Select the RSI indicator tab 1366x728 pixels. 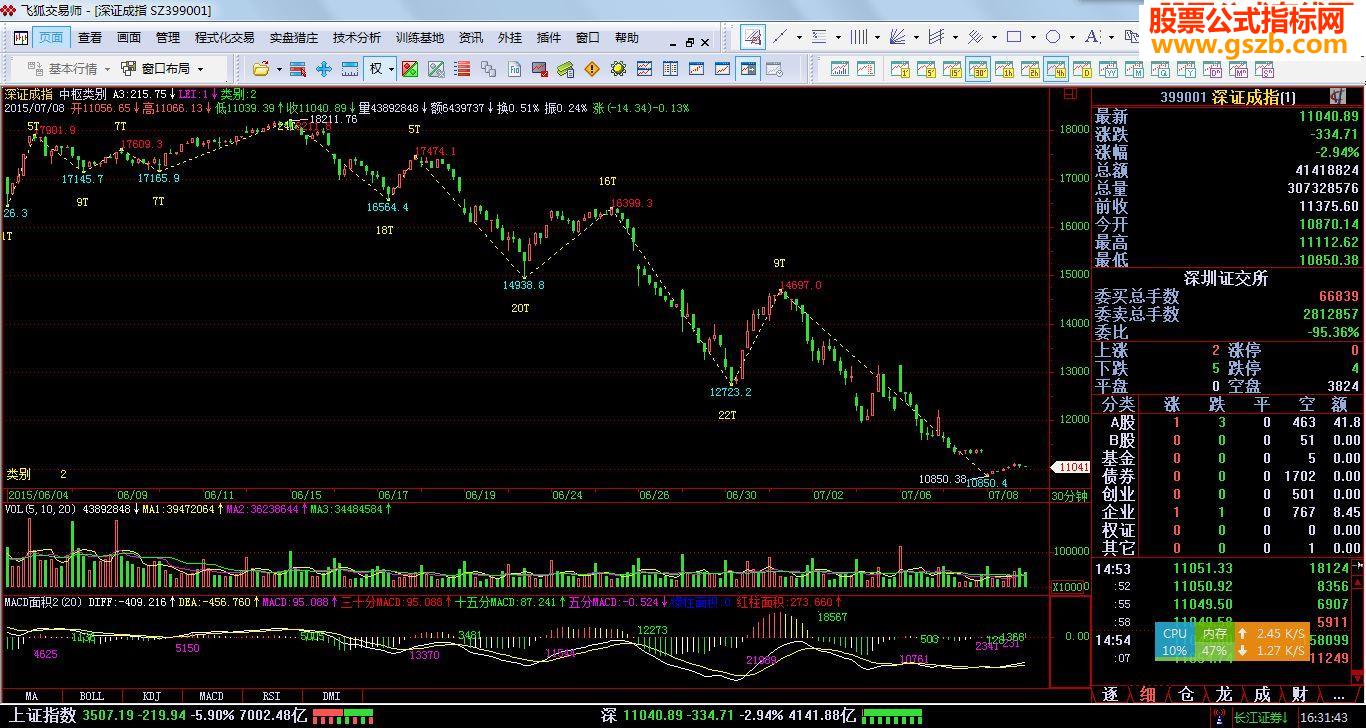271,695
